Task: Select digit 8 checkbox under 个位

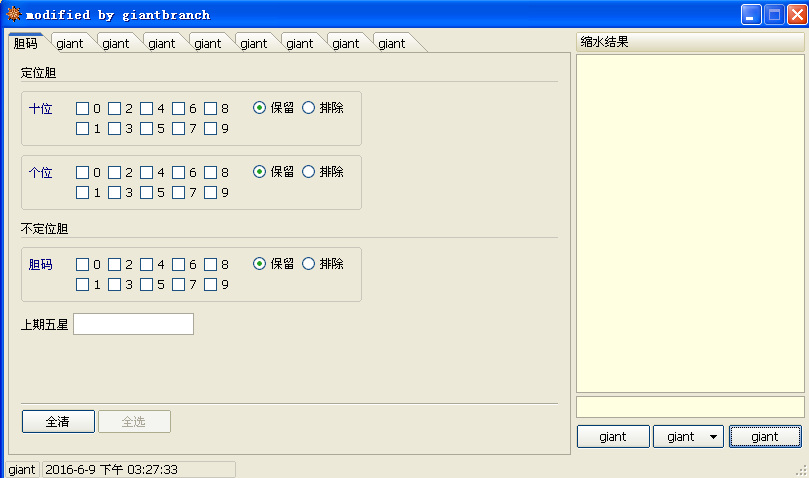Action: coord(211,172)
